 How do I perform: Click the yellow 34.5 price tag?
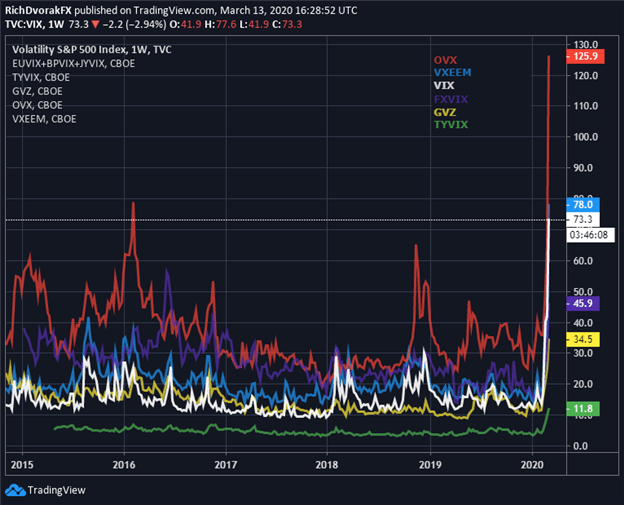click(x=583, y=339)
